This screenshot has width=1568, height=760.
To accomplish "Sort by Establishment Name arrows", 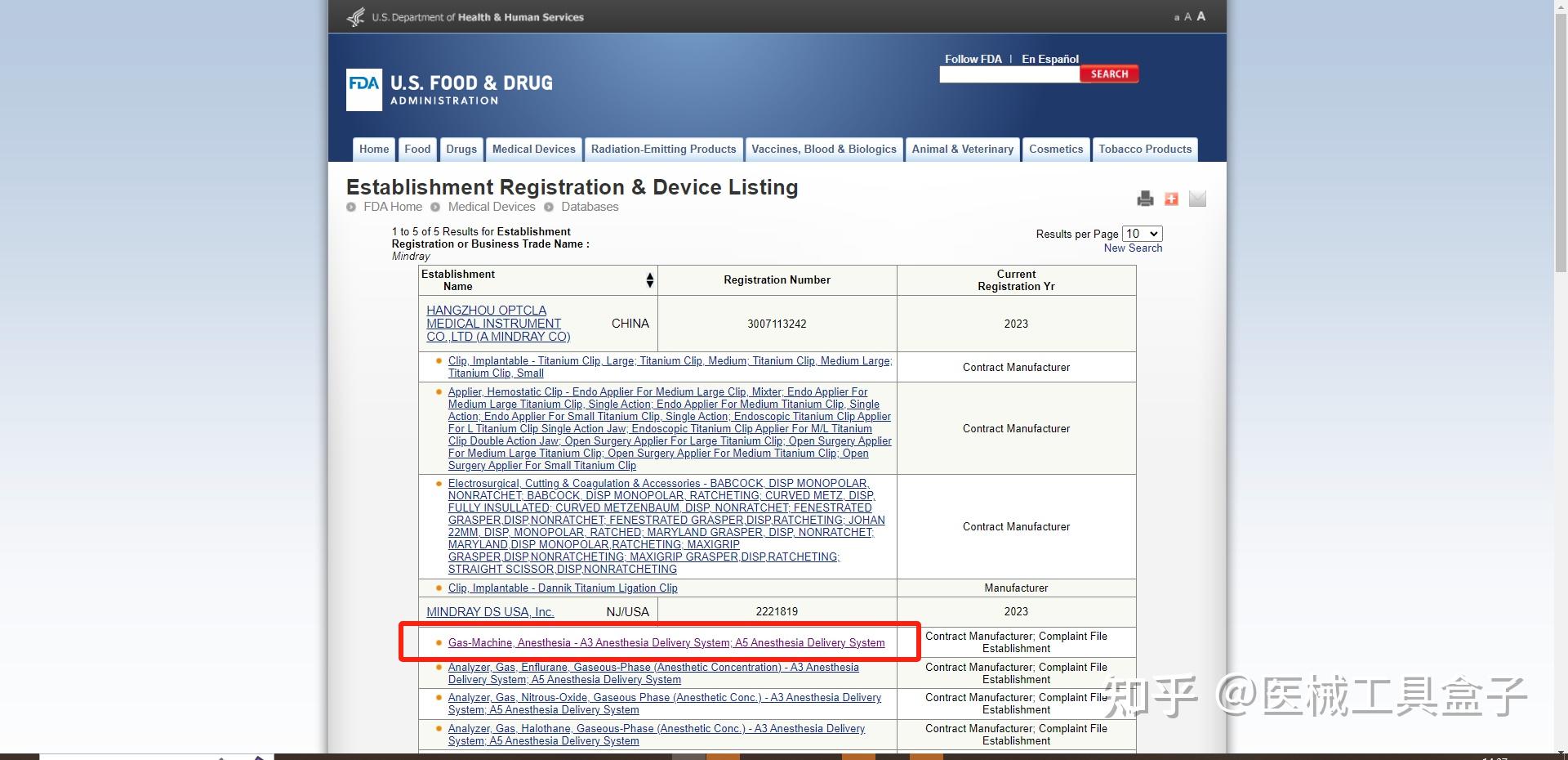I will click(x=650, y=280).
